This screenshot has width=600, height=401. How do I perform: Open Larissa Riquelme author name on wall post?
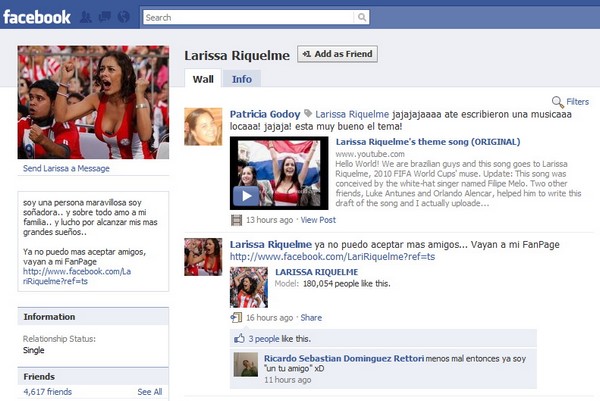tap(271, 245)
